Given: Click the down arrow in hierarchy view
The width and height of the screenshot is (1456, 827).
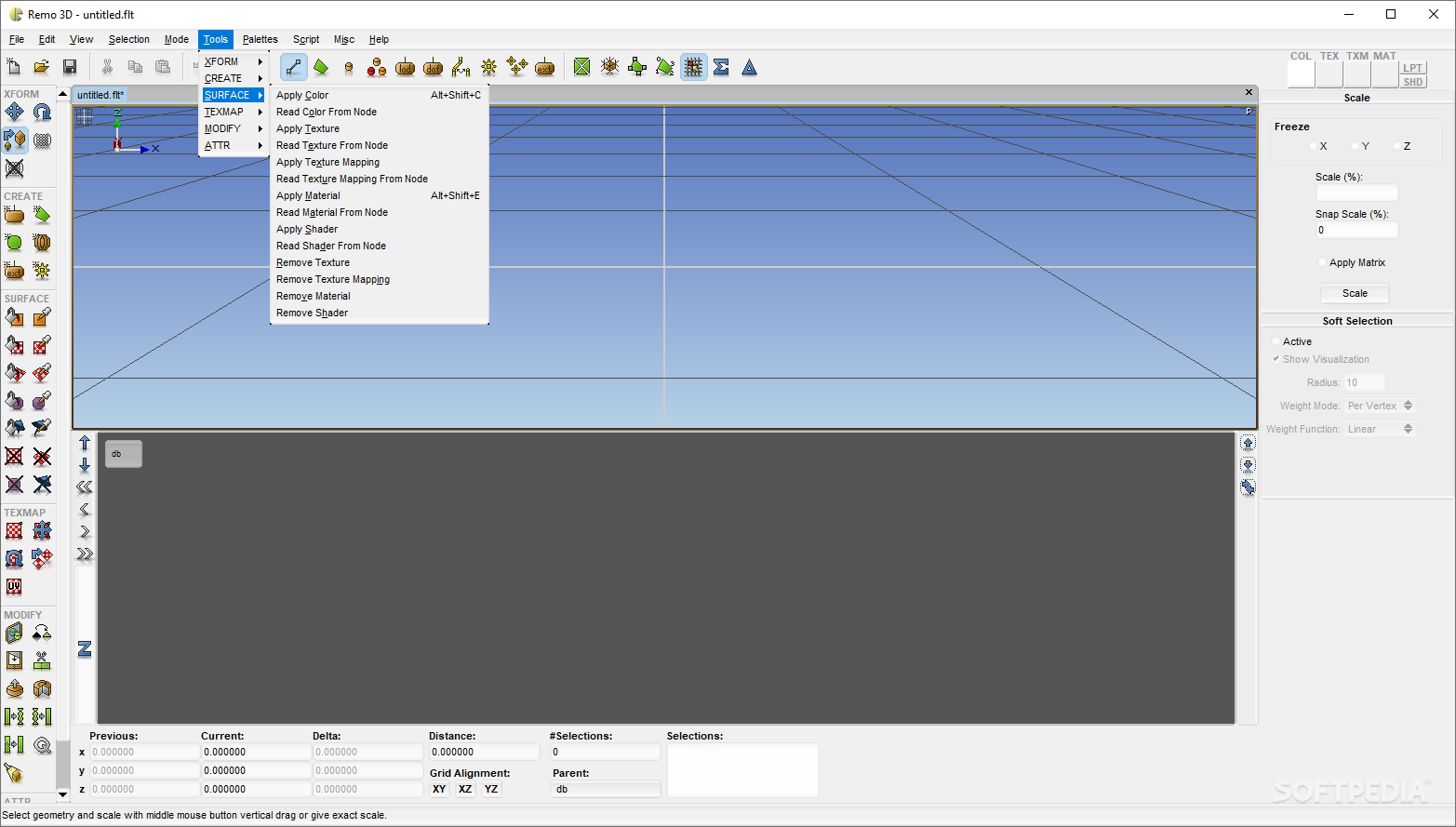Looking at the screenshot, I should pos(85,464).
